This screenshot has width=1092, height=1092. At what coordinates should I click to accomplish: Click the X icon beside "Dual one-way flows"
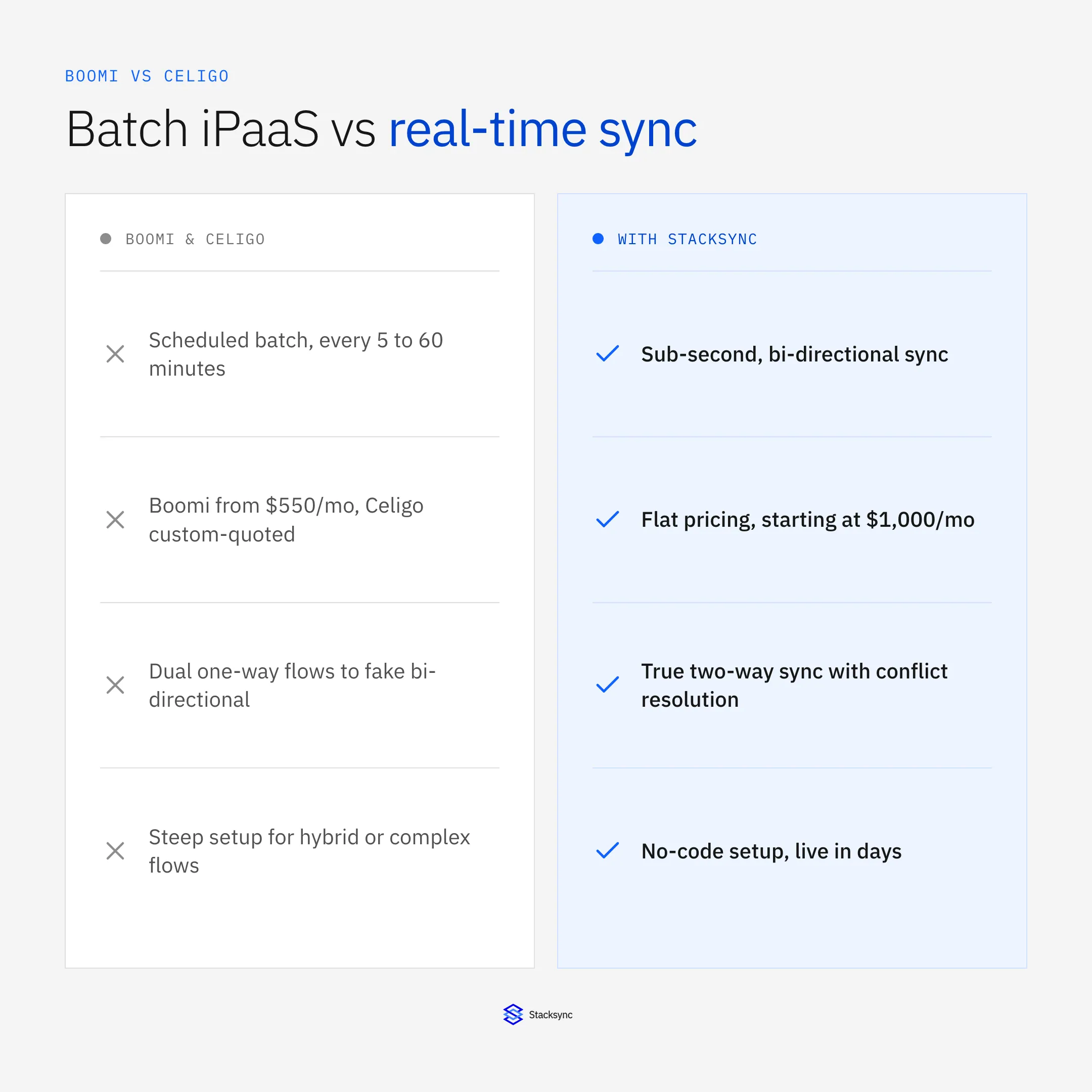(115, 685)
